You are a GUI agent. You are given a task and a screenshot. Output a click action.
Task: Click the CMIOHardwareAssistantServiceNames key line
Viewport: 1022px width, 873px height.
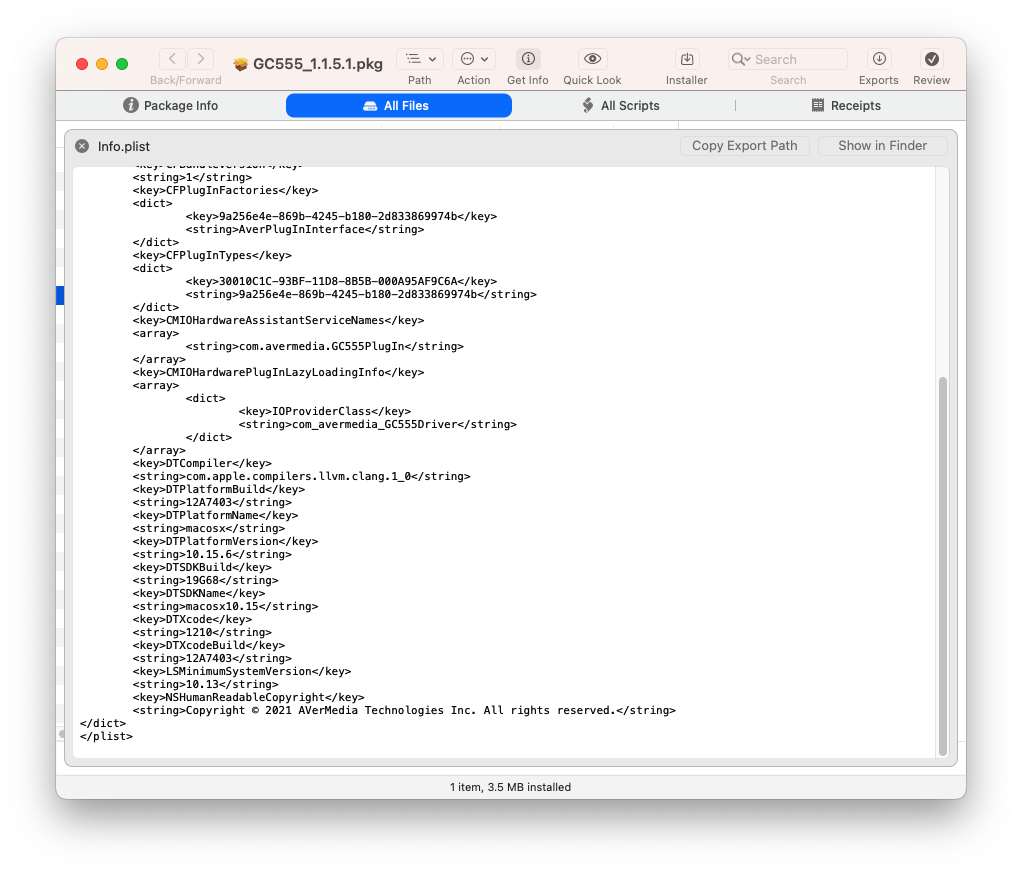(x=278, y=321)
